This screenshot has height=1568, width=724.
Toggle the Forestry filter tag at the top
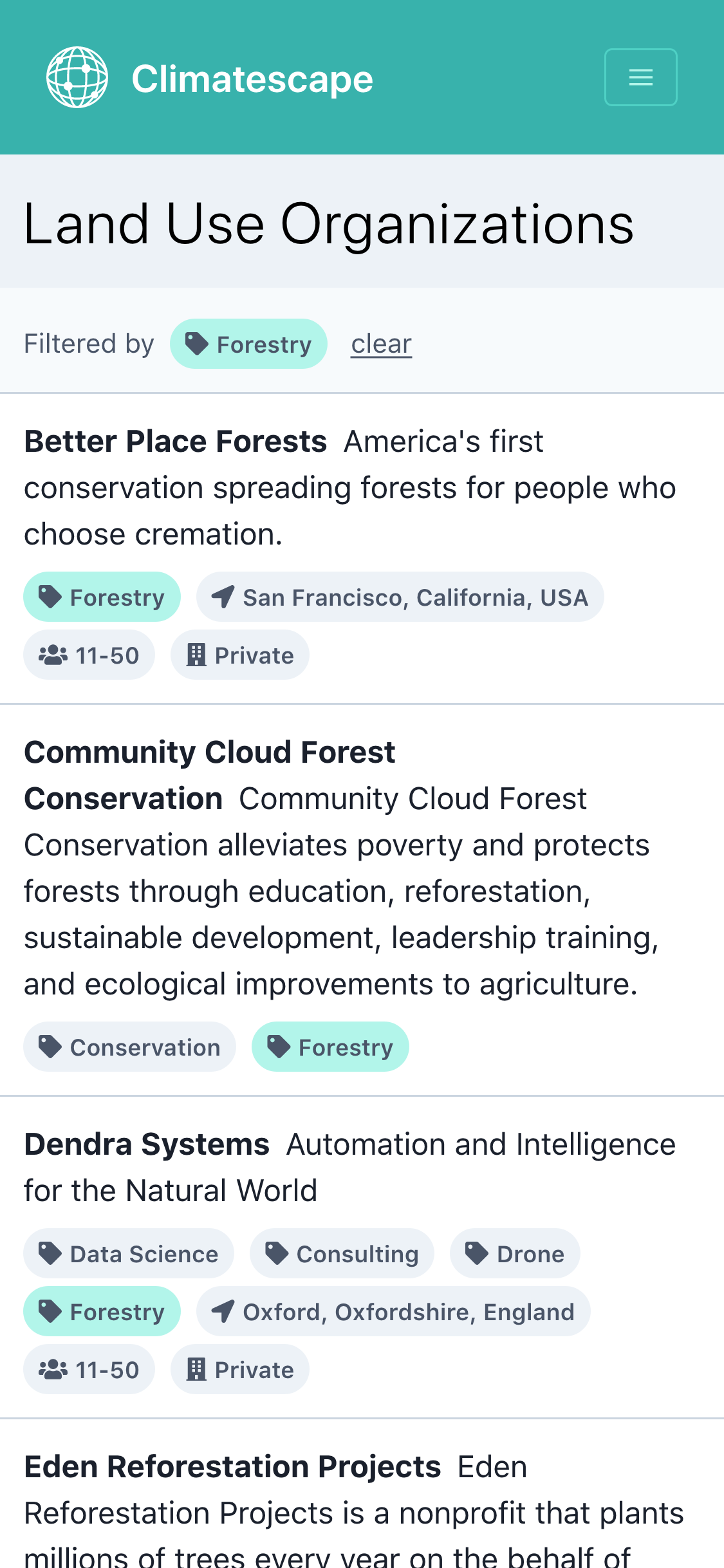[x=249, y=343]
